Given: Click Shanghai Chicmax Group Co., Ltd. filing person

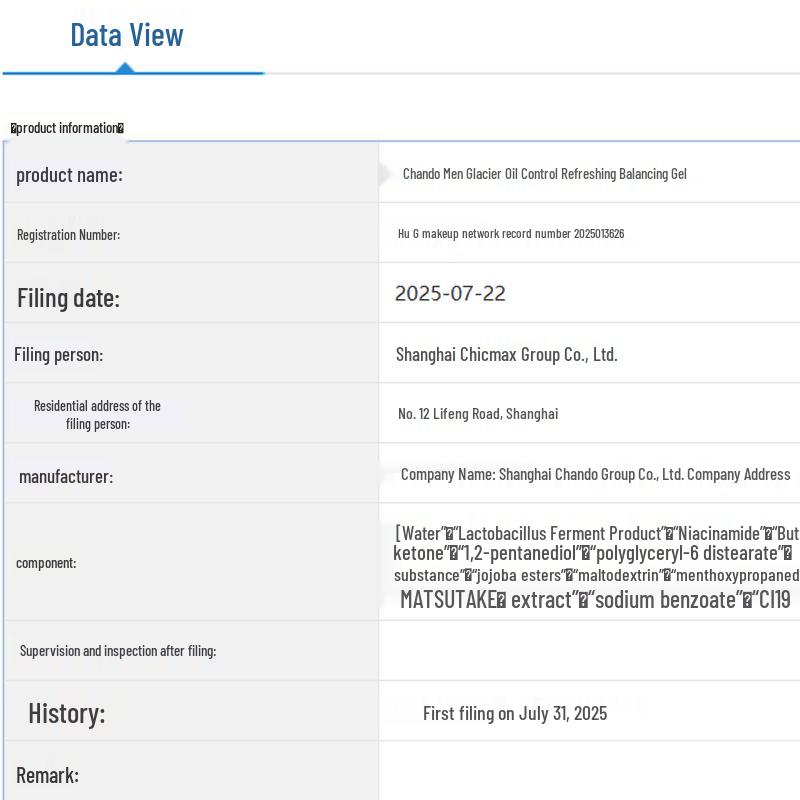Looking at the screenshot, I should coord(506,354).
